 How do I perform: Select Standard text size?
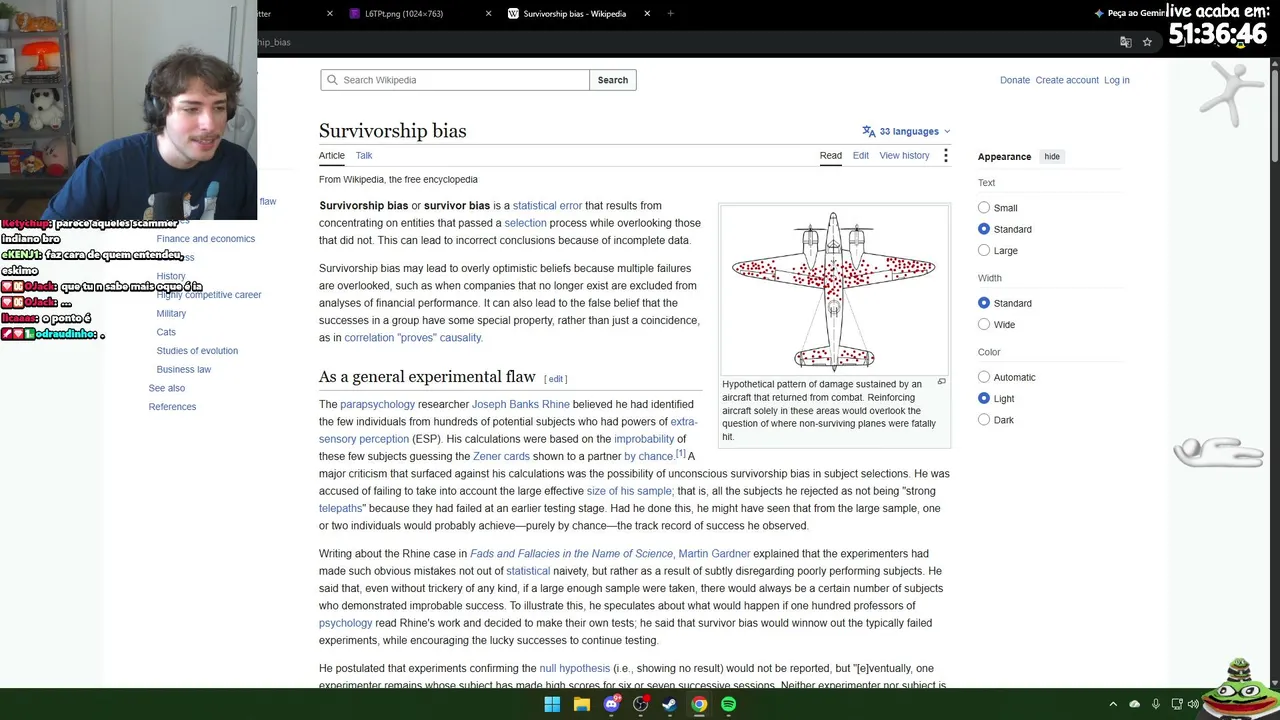(x=984, y=229)
